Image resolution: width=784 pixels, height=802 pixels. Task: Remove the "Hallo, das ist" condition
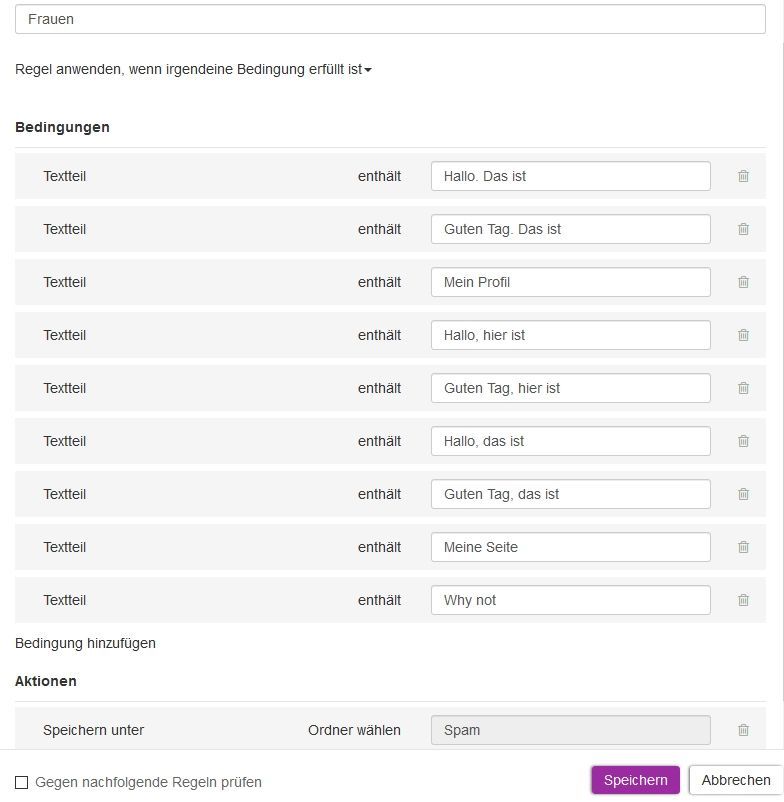point(743,440)
